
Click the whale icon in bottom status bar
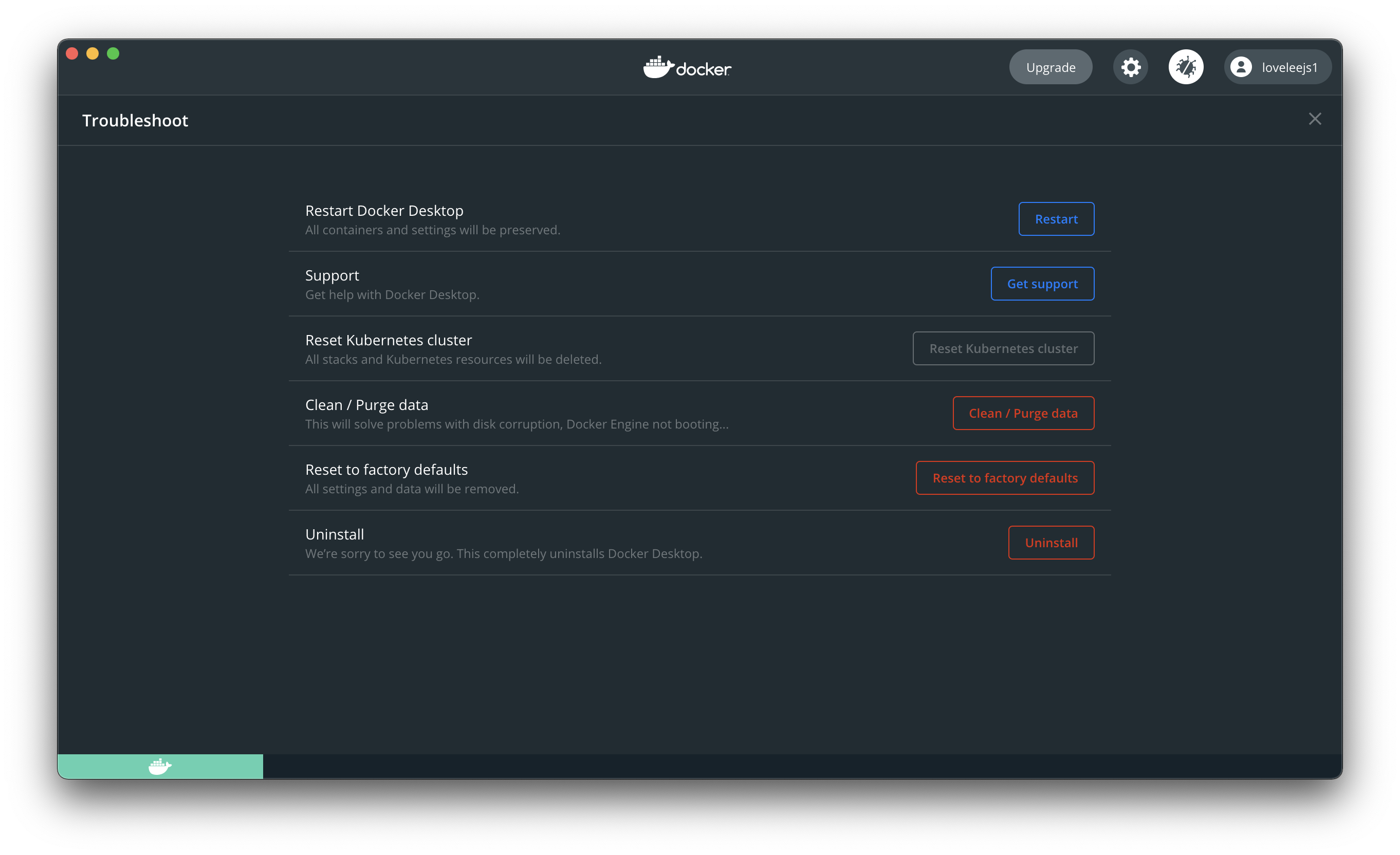(x=160, y=766)
